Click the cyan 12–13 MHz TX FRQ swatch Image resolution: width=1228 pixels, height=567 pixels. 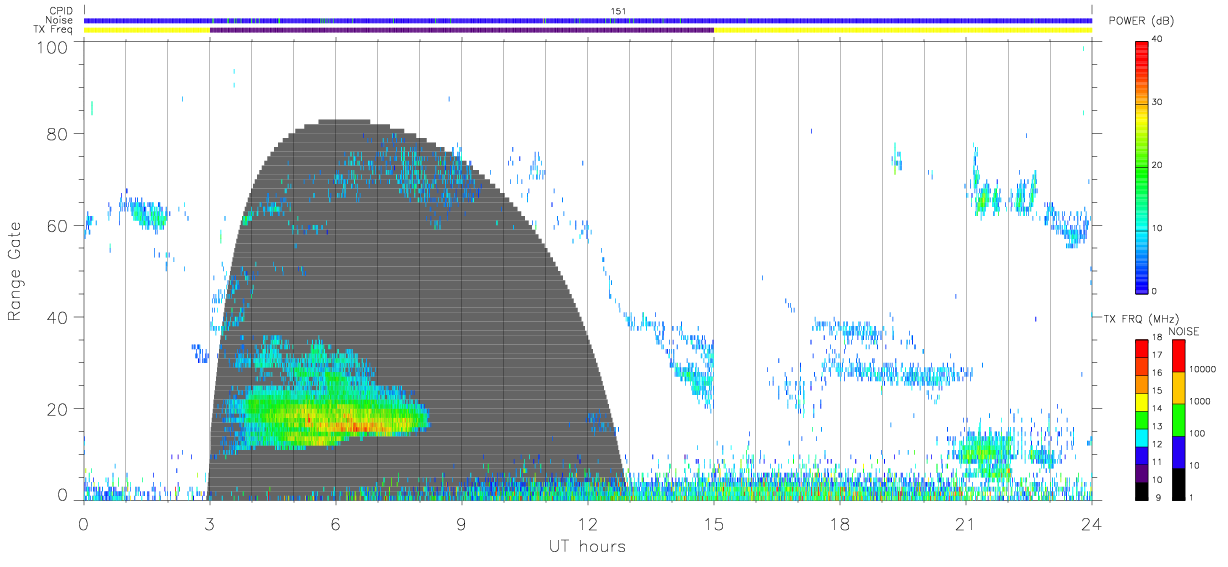(x=1141, y=436)
